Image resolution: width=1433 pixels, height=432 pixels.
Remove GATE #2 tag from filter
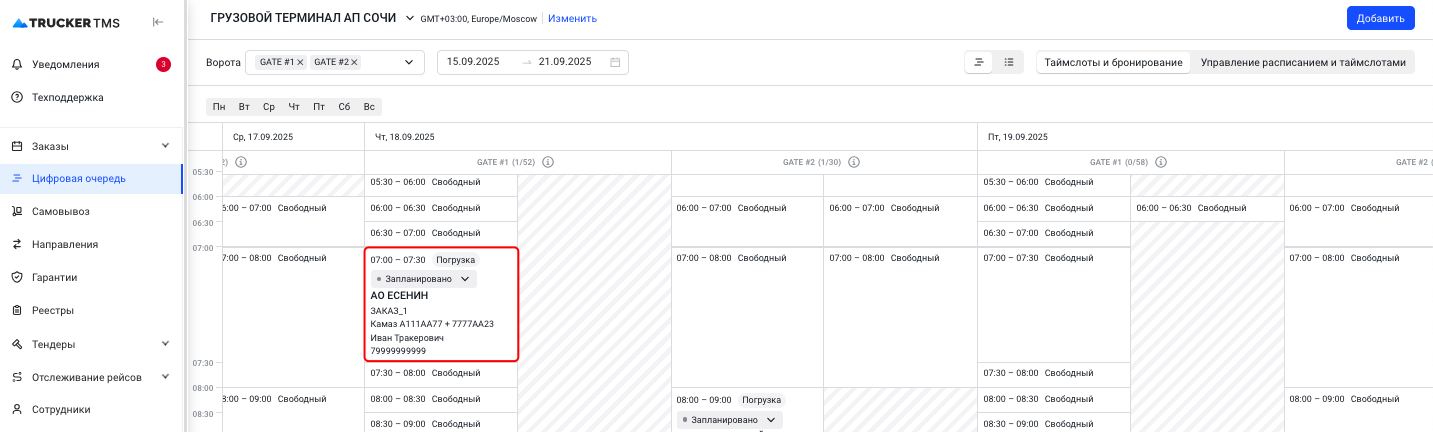[354, 62]
